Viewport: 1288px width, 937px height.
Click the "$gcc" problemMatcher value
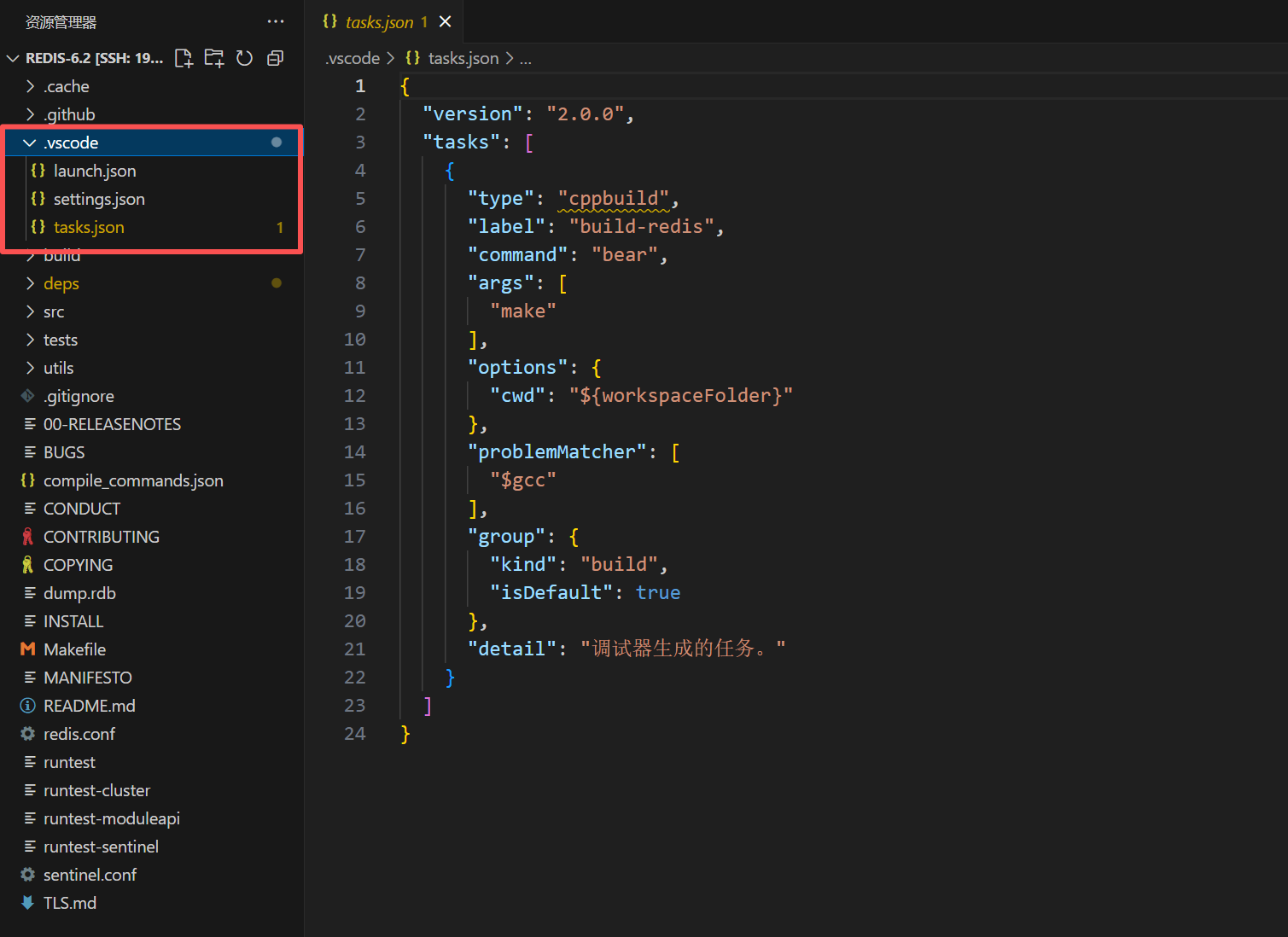(523, 480)
